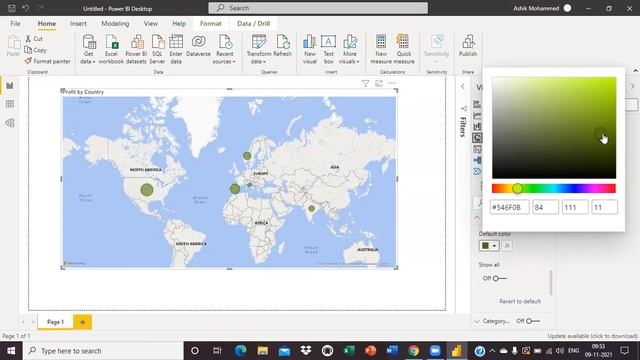Click the hue slider handle
Viewport: 640px width, 360px height.
click(518, 189)
